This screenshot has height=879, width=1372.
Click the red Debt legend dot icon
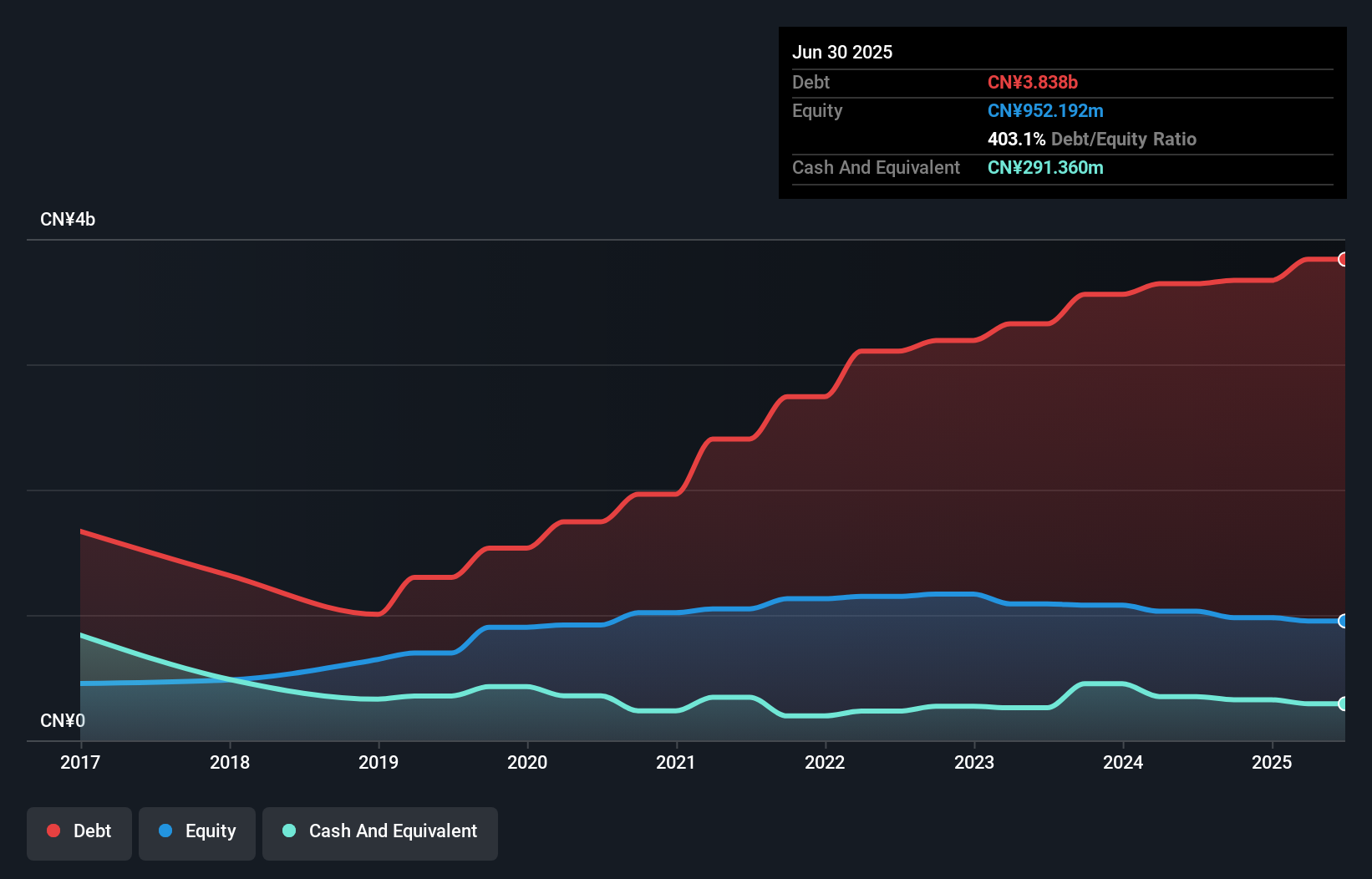click(53, 831)
